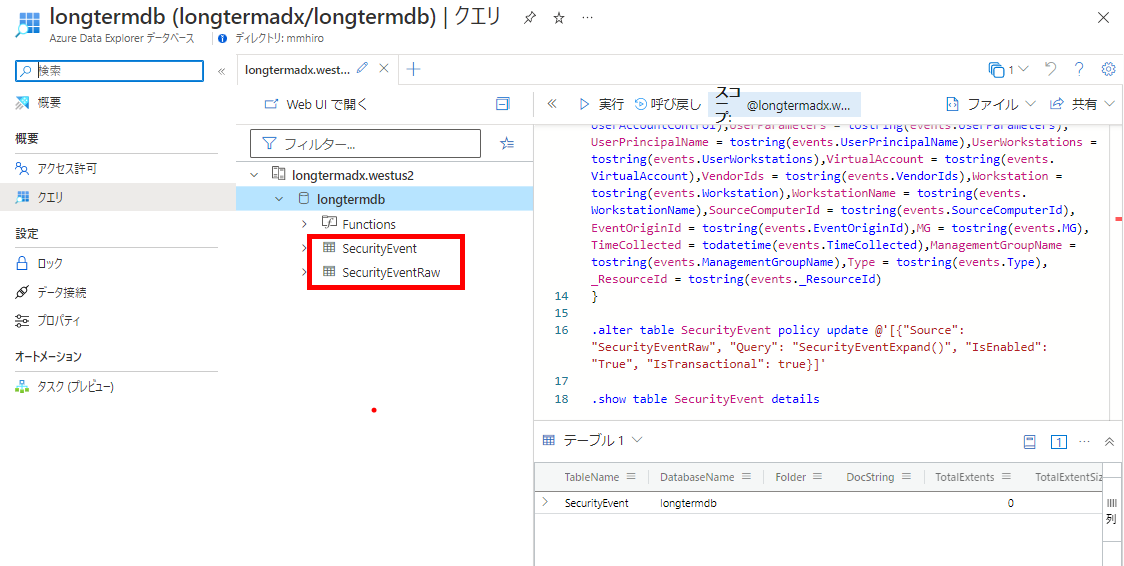Open the 共有 share dropdown
The image size is (1124, 566).
coord(1082,105)
